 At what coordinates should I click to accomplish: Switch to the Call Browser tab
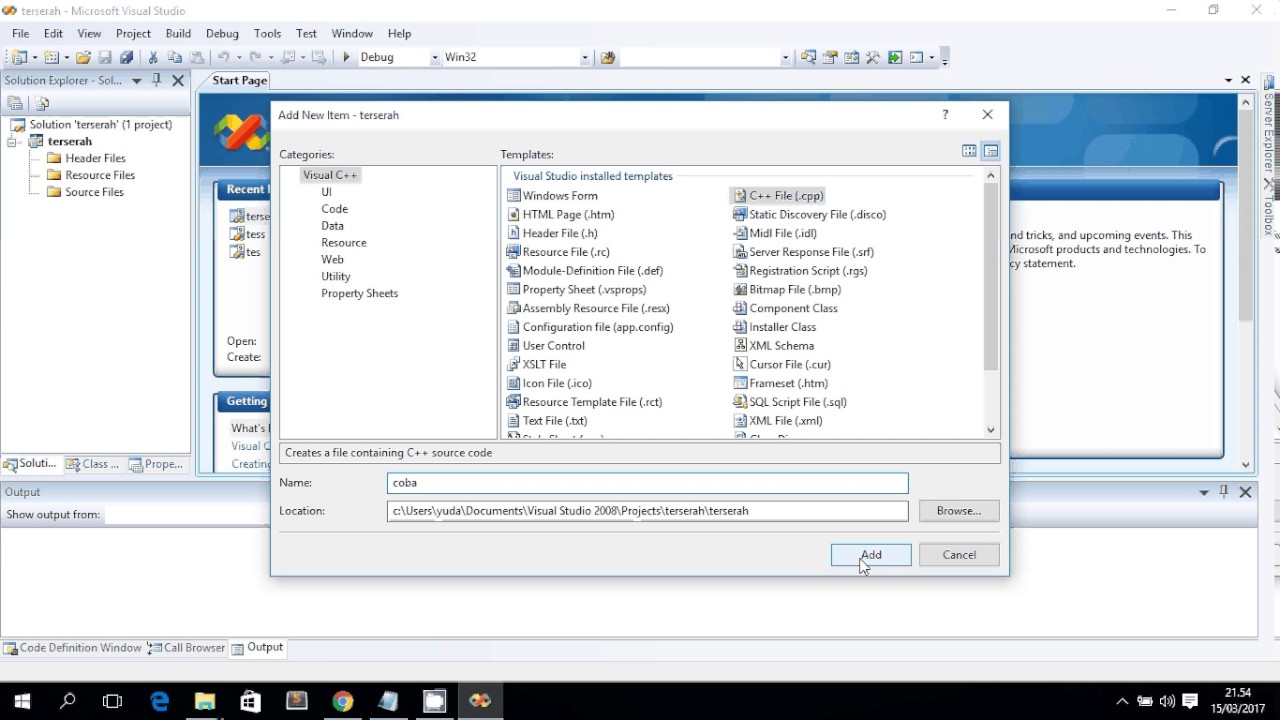(x=186, y=648)
